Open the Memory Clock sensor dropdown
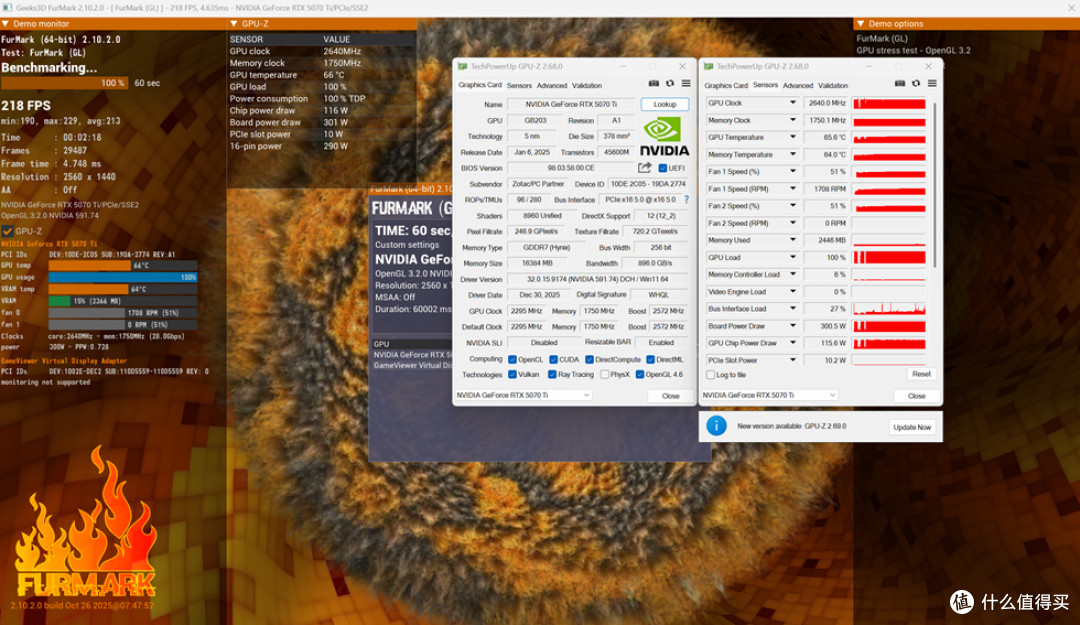Viewport: 1080px width, 625px height. tap(793, 120)
